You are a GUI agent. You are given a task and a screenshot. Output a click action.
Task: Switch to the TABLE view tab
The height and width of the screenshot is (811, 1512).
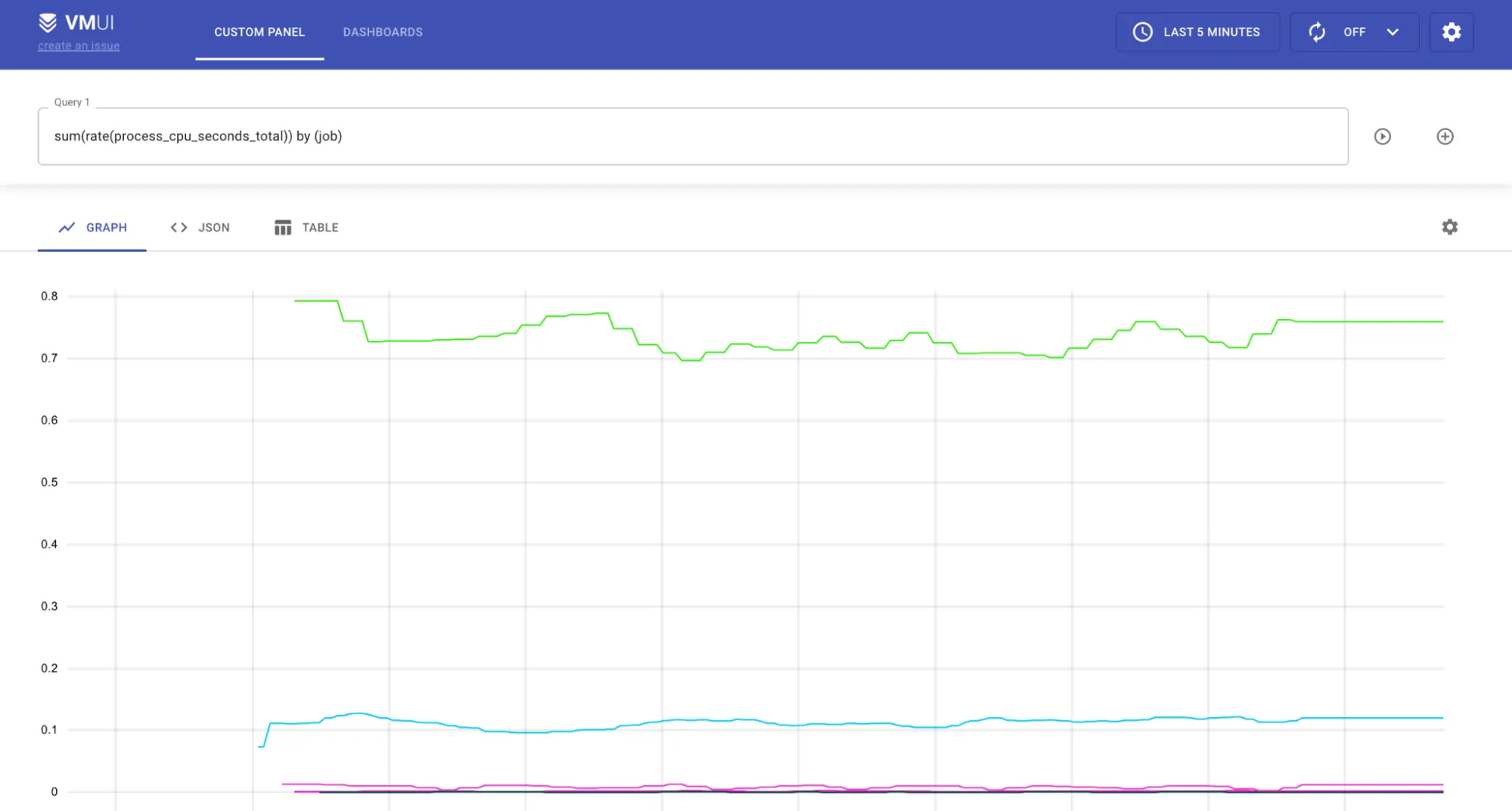click(306, 228)
